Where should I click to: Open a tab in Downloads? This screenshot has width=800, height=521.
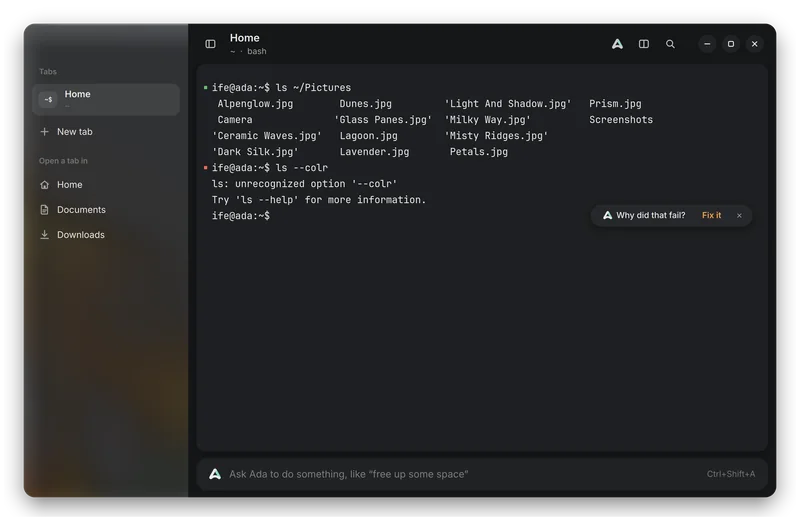coord(106,235)
